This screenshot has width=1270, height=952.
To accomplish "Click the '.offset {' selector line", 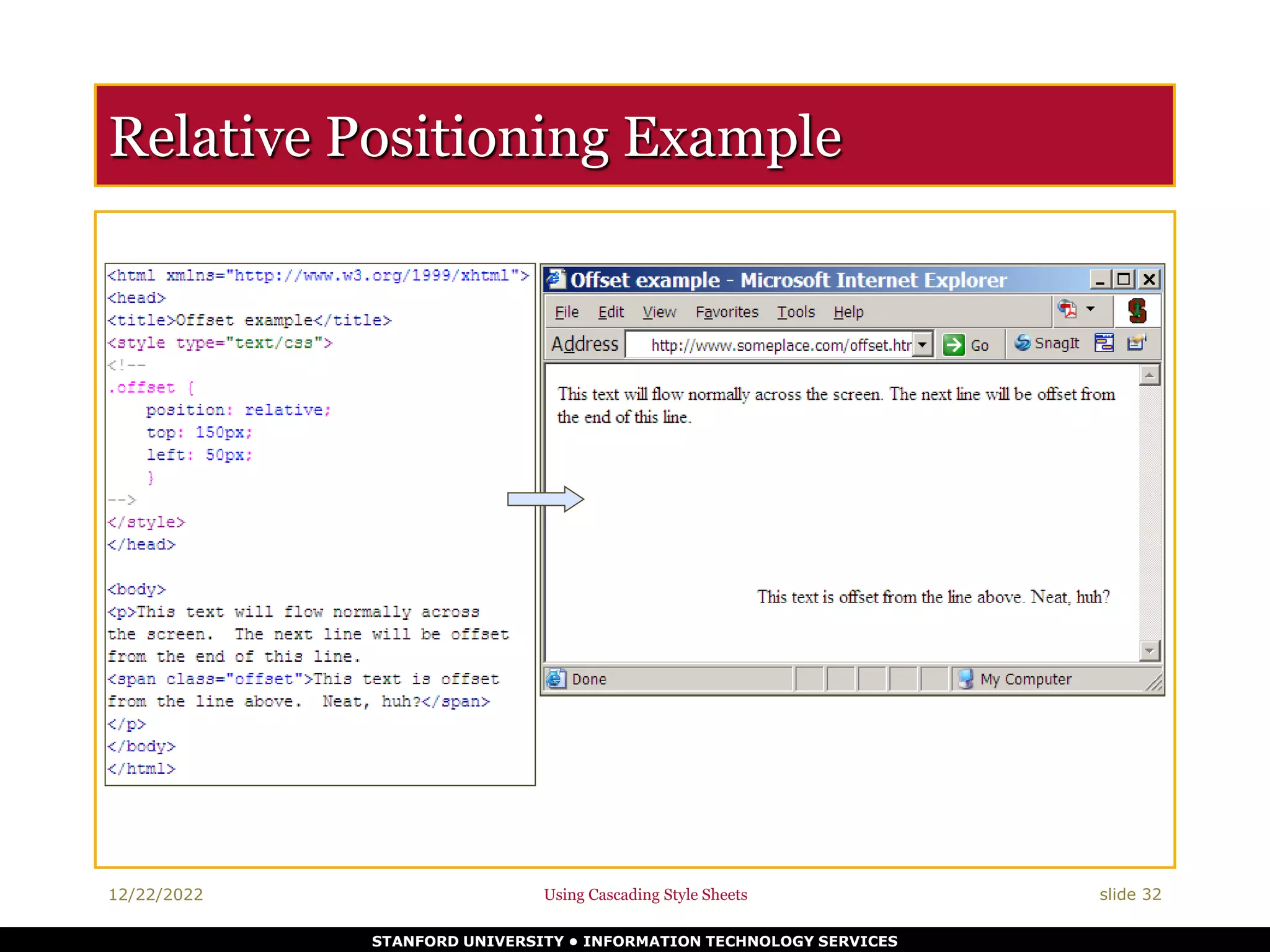I will pos(151,388).
